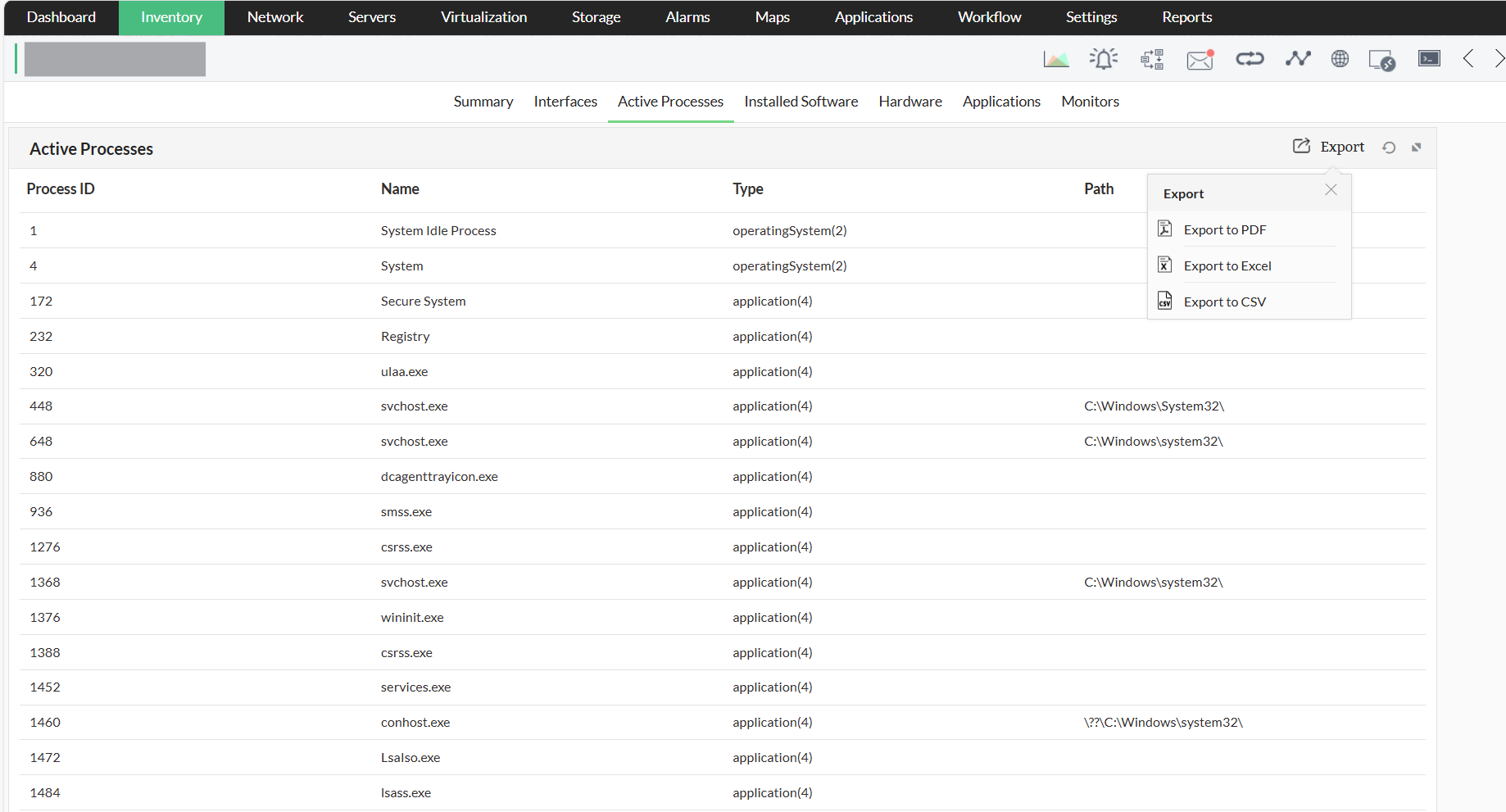Close the Export popup
The width and height of the screenshot is (1506, 812).
1331,190
